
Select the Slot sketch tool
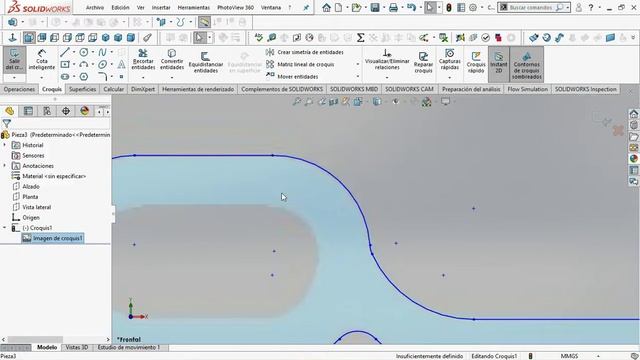(x=64, y=76)
